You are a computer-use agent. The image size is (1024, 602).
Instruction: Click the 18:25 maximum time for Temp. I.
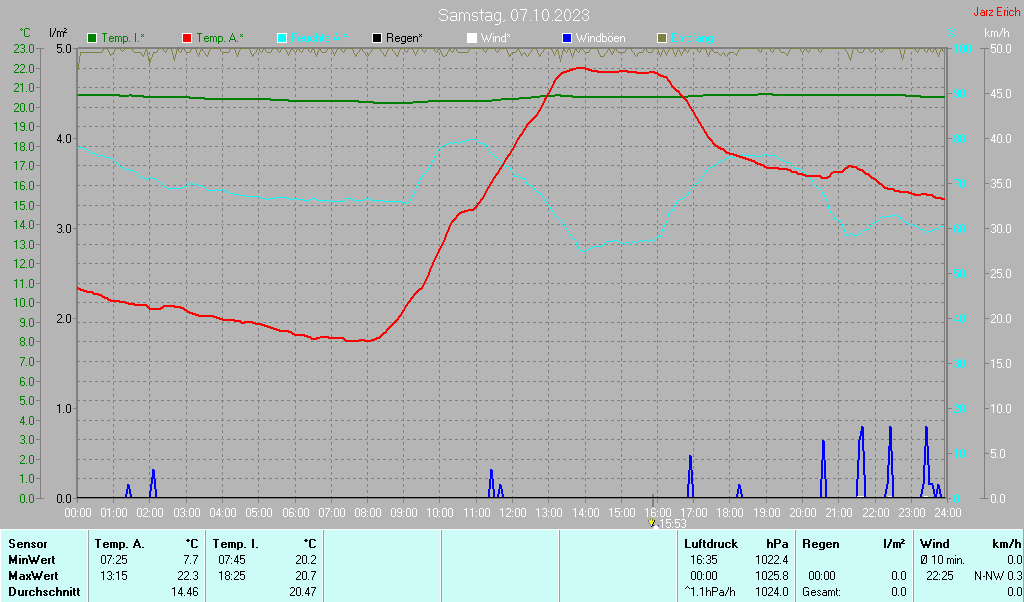tap(232, 577)
